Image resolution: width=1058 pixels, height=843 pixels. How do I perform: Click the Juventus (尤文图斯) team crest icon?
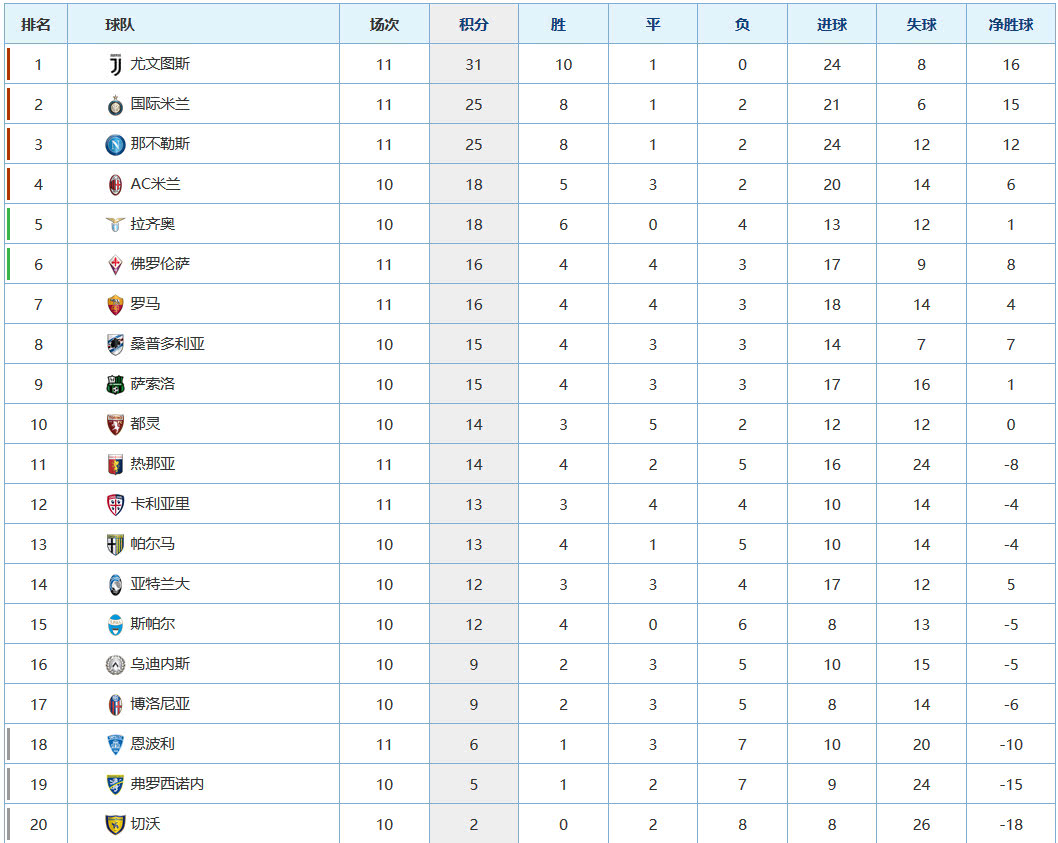pos(115,64)
